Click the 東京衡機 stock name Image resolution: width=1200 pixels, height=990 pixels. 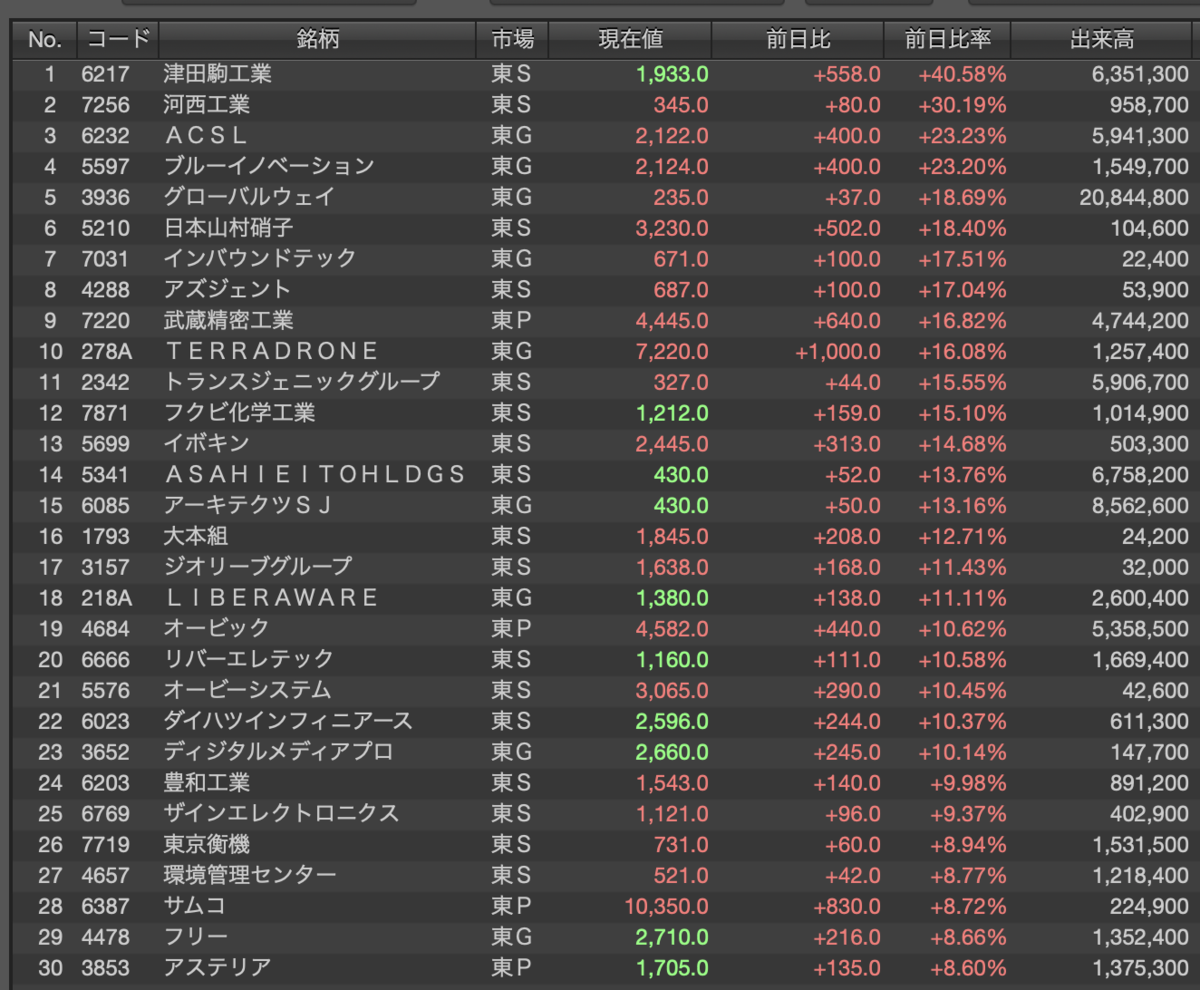[207, 844]
